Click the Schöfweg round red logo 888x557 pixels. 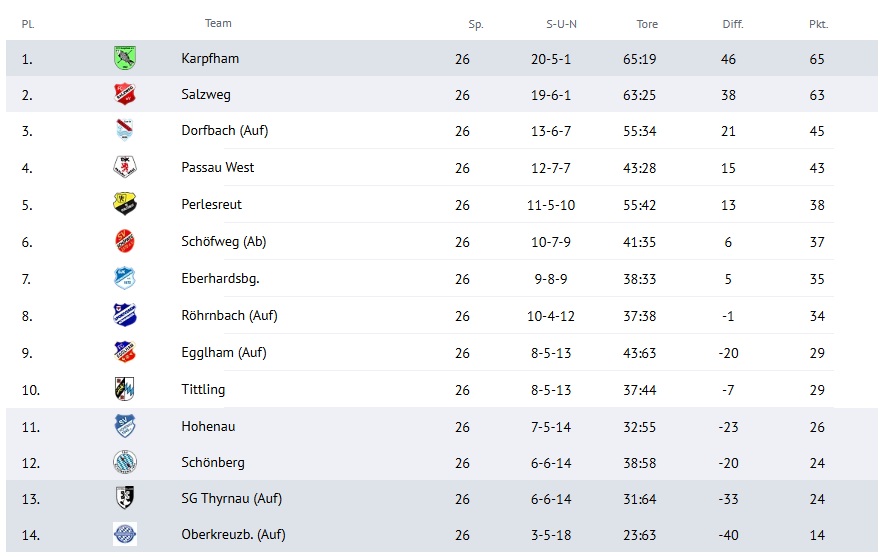(125, 241)
